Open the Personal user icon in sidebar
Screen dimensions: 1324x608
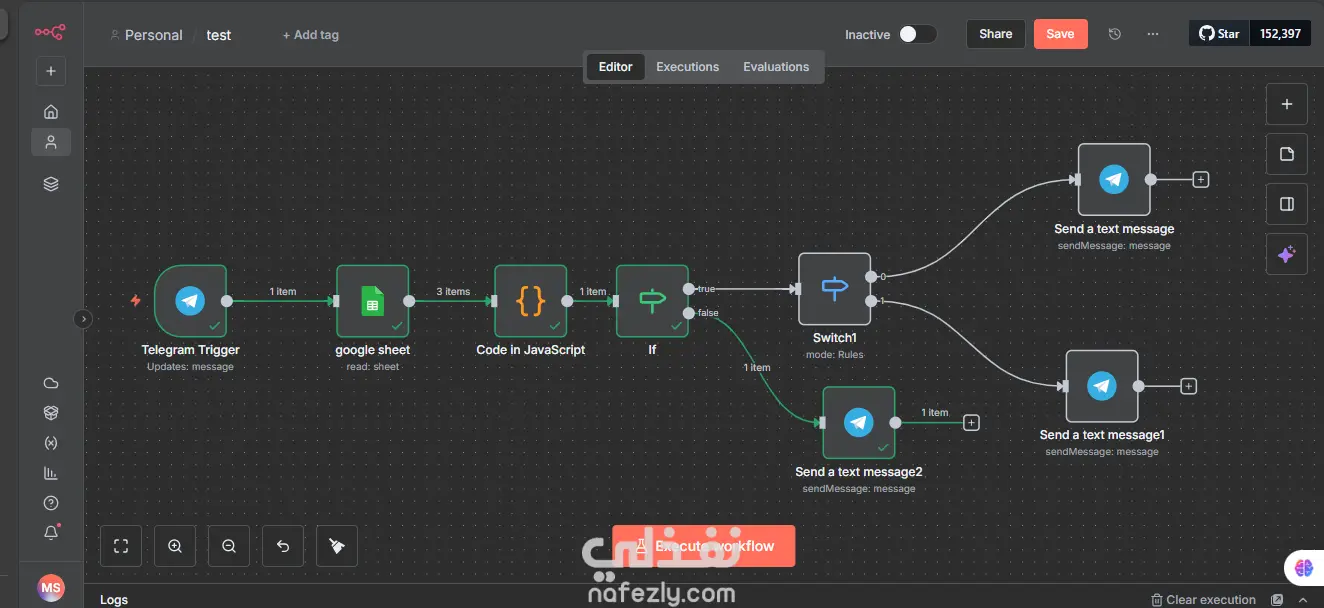click(x=51, y=142)
